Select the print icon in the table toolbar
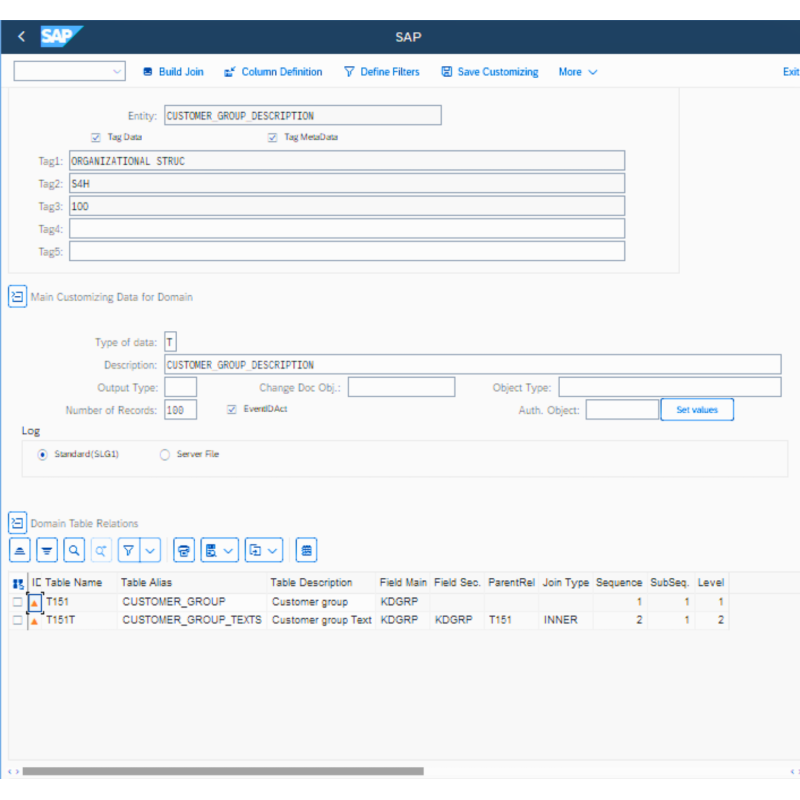800x800 pixels. 183,550
